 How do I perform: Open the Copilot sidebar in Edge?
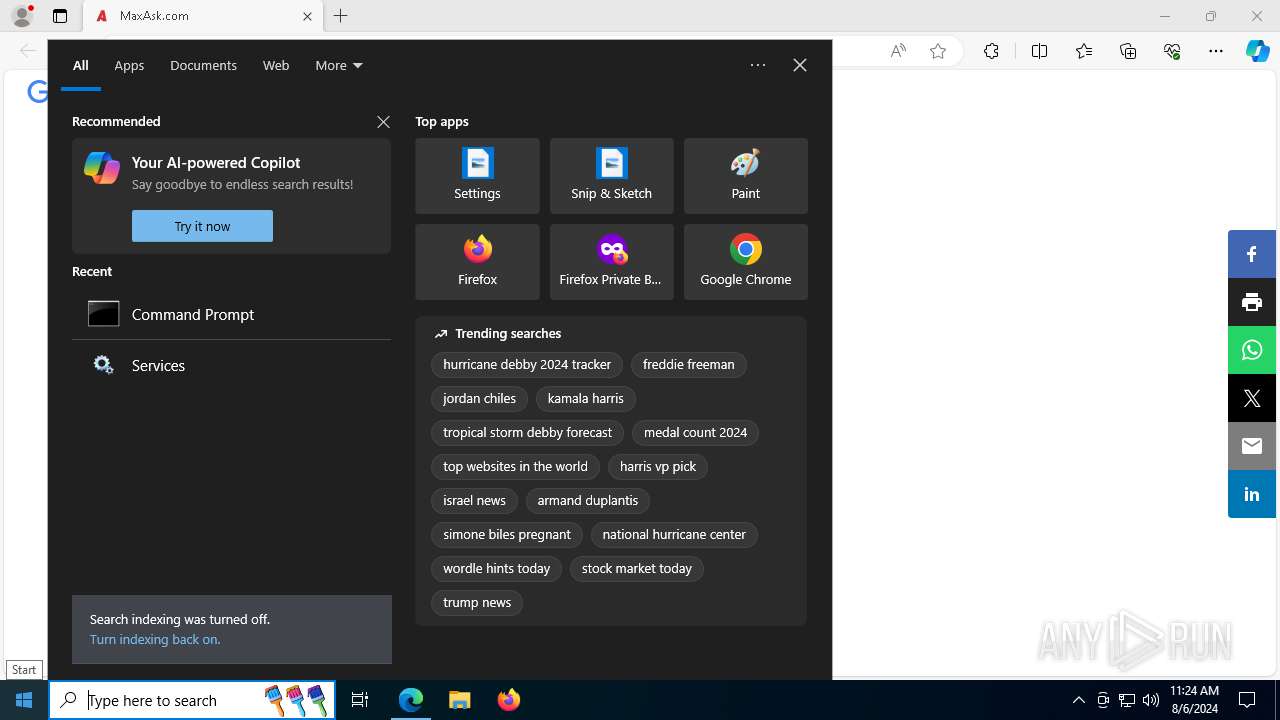(x=1257, y=51)
